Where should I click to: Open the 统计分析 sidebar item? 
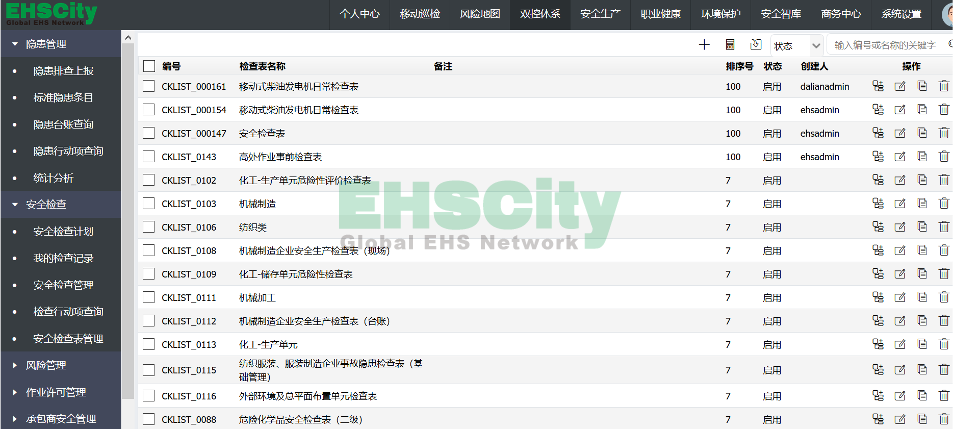[54, 178]
